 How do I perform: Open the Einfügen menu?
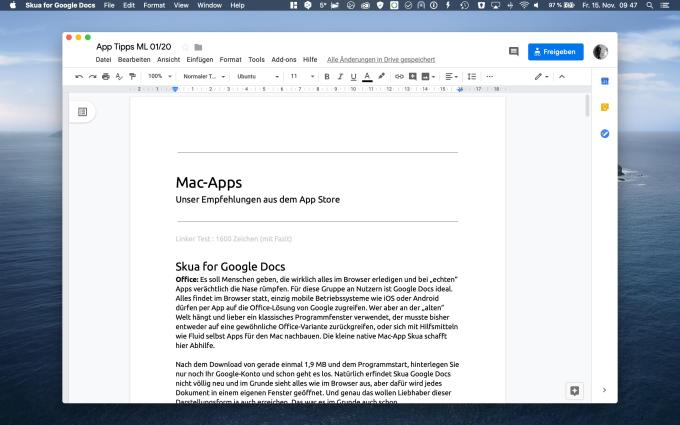pyautogui.click(x=199, y=60)
